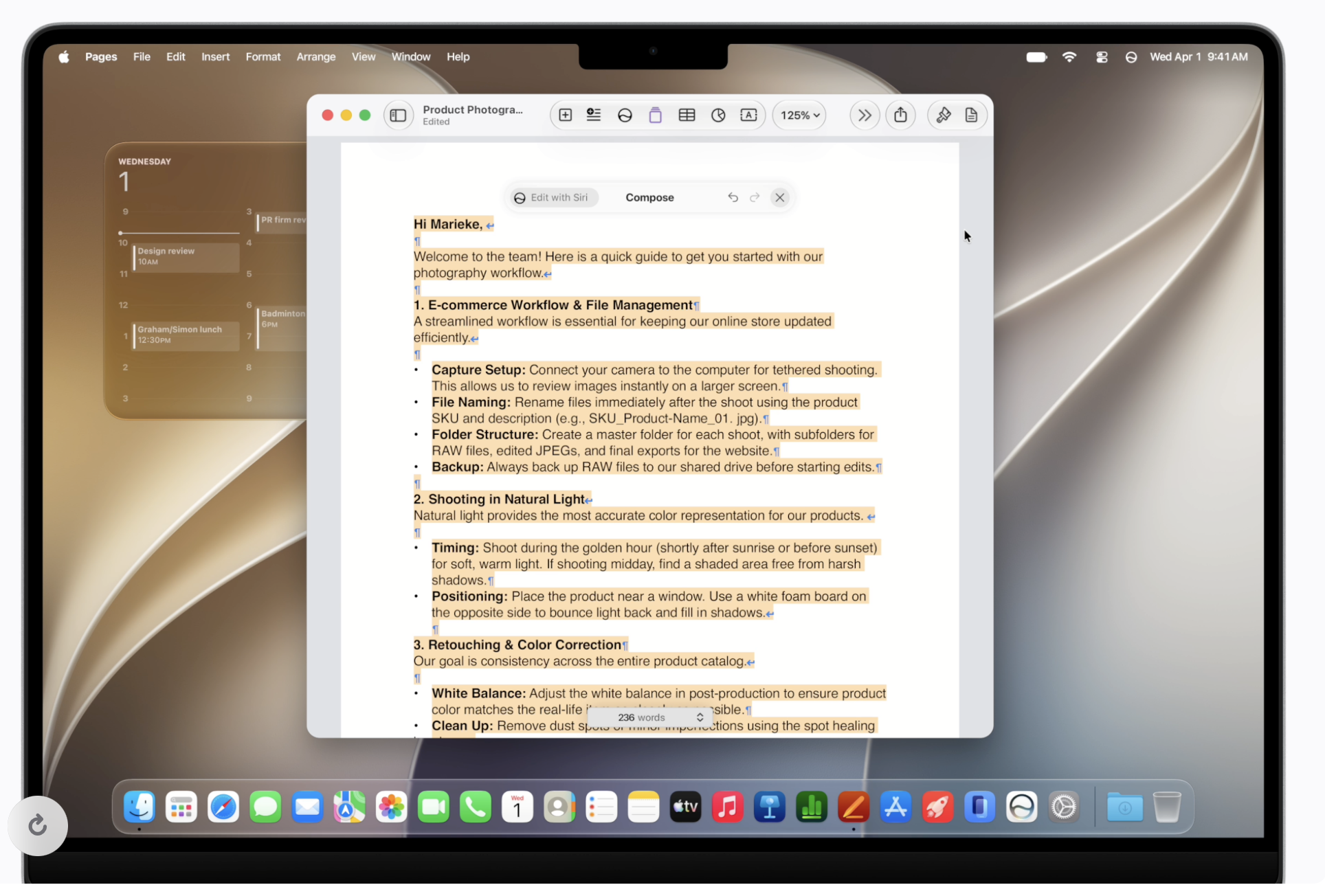Open Mail from the Dock
This screenshot has width=1325, height=896.
(307, 807)
